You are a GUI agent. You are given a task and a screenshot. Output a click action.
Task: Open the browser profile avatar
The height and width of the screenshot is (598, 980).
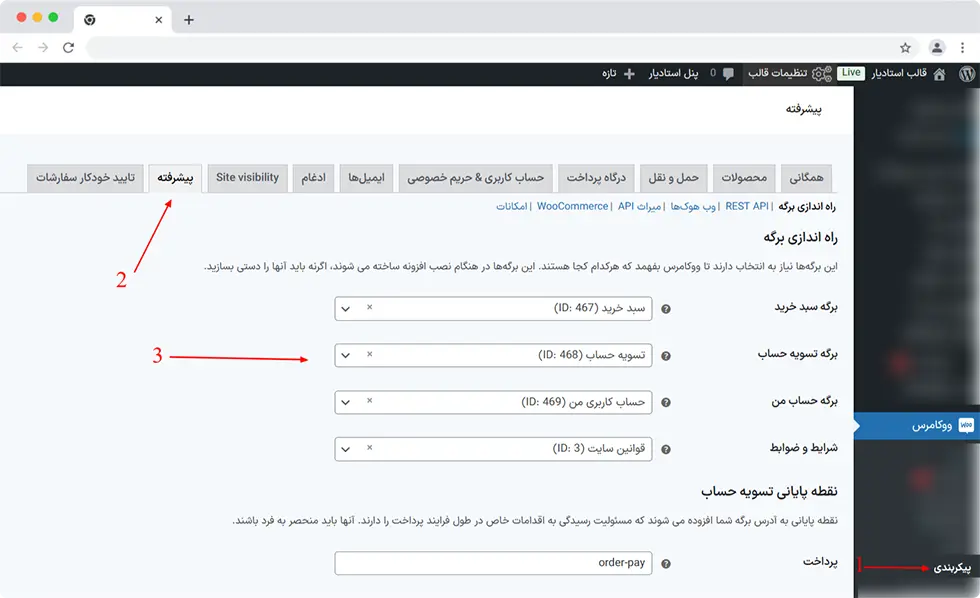click(936, 47)
